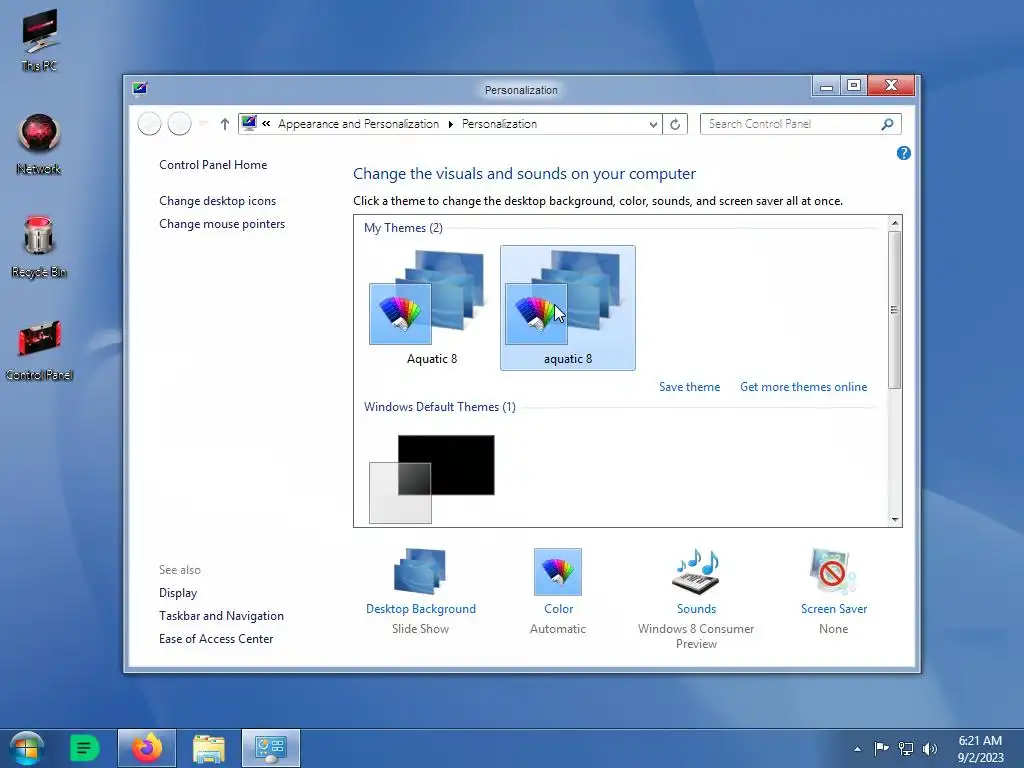Select the lowercase aquatic 8 theme
The image size is (1024, 768).
568,308
